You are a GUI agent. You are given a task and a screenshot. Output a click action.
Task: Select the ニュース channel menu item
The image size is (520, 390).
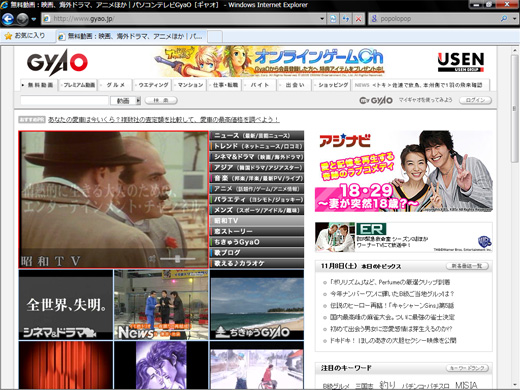coord(257,136)
